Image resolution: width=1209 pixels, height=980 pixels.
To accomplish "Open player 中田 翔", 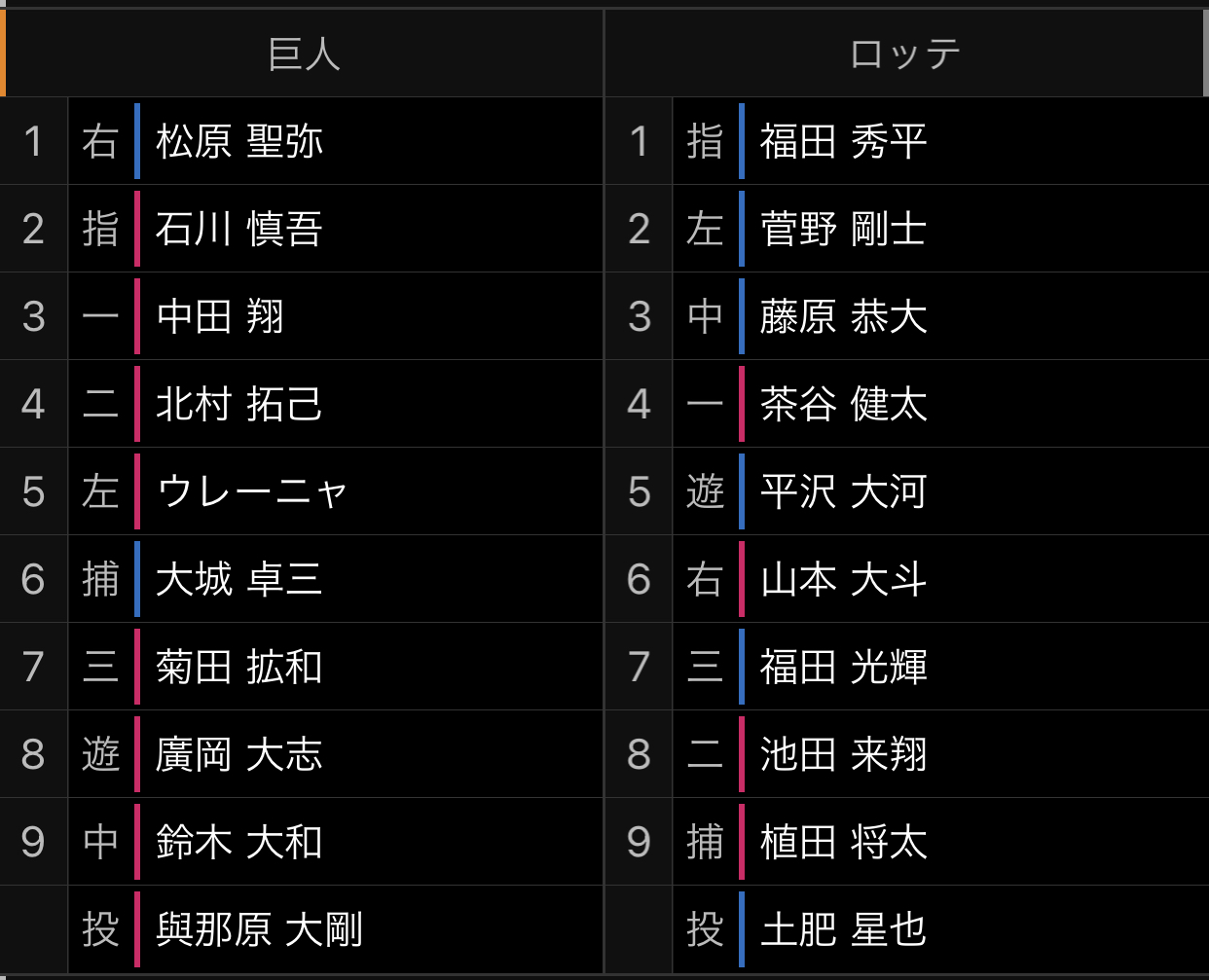I will [220, 316].
